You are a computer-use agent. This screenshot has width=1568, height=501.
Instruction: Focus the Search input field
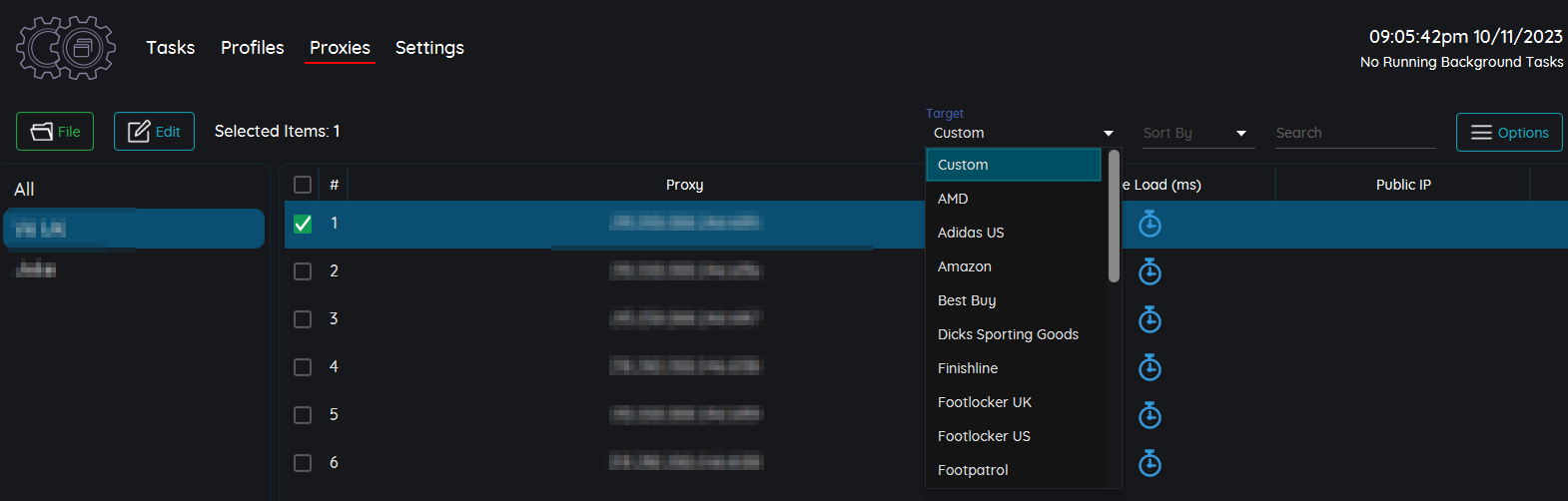1355,133
